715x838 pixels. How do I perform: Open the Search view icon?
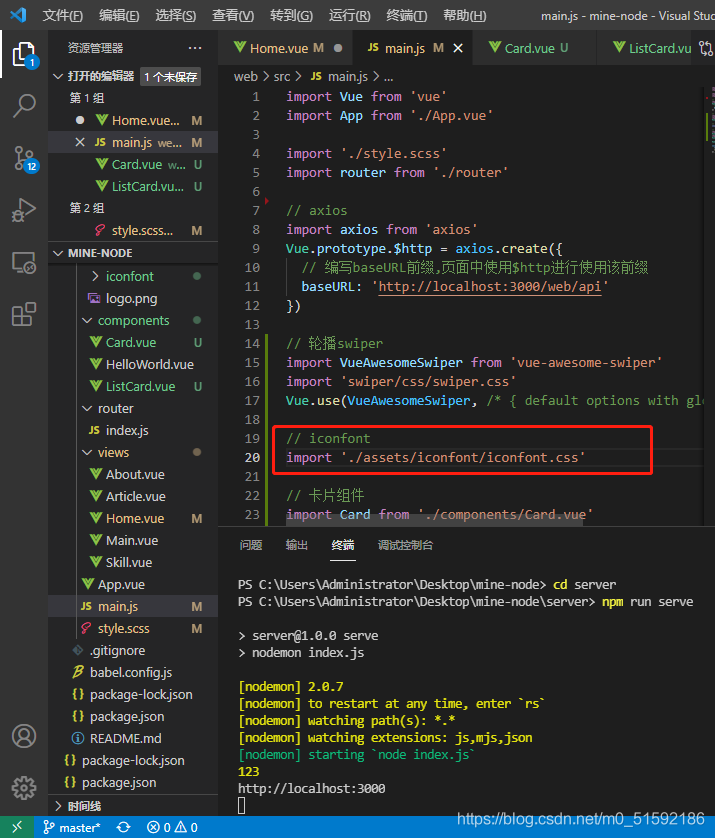click(24, 106)
